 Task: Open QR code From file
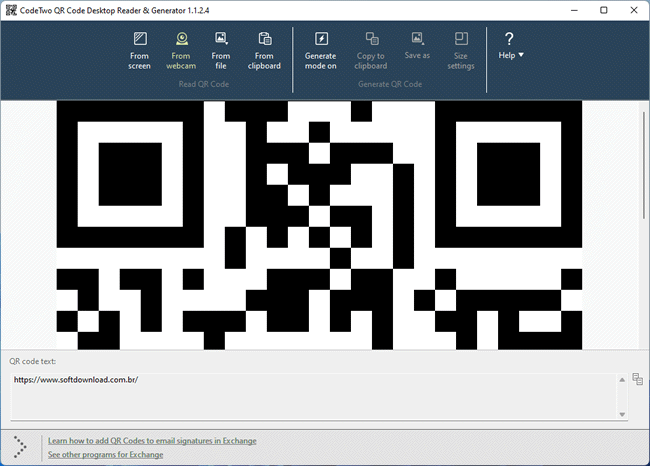pos(221,40)
